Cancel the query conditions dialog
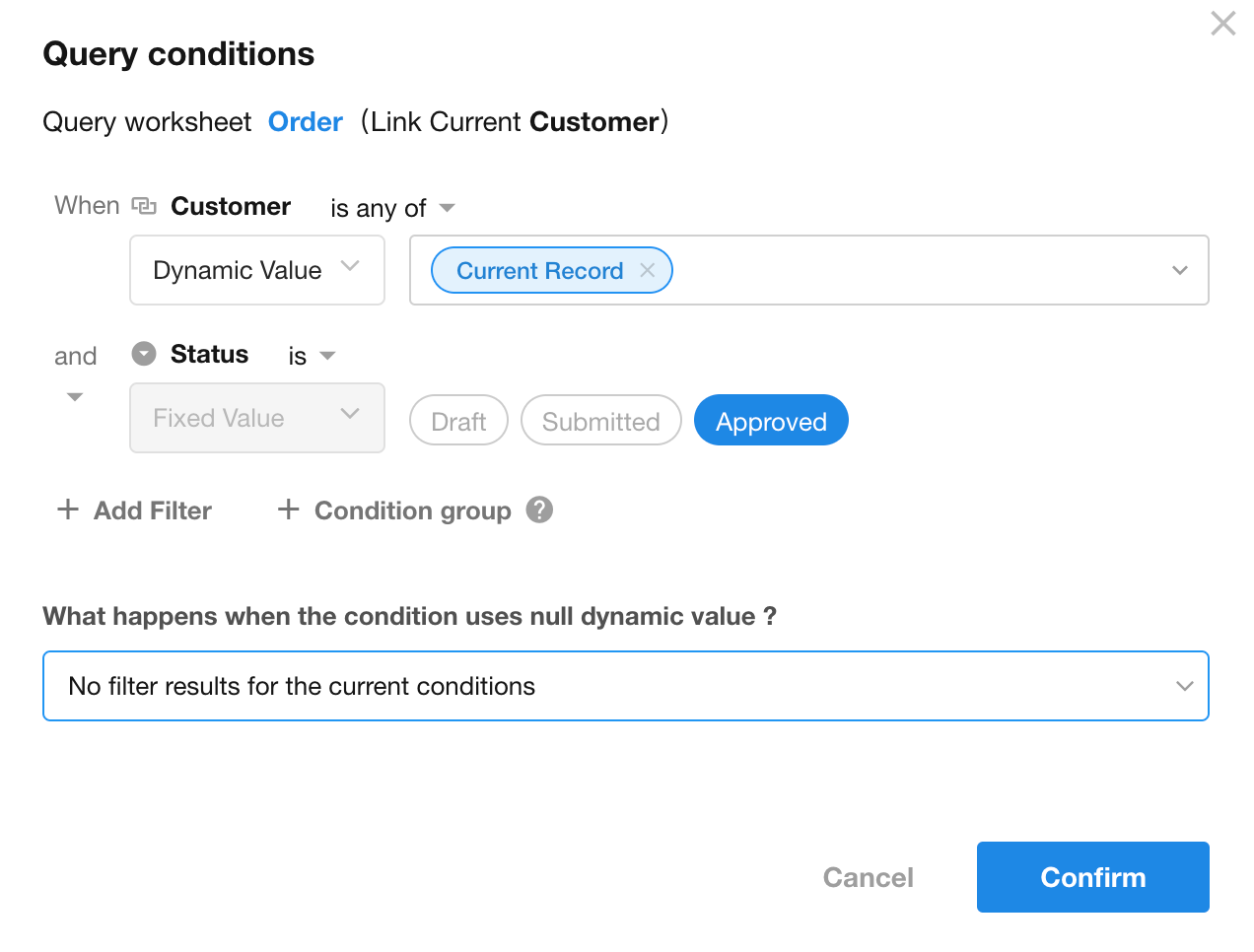The image size is (1254, 952). (x=868, y=877)
